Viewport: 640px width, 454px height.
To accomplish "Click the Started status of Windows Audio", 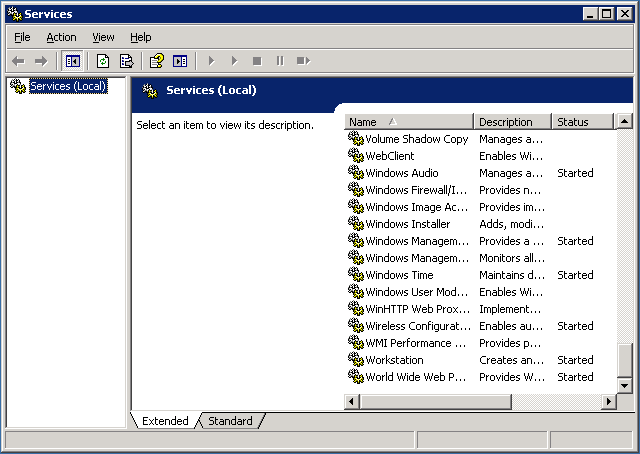I will 575,173.
